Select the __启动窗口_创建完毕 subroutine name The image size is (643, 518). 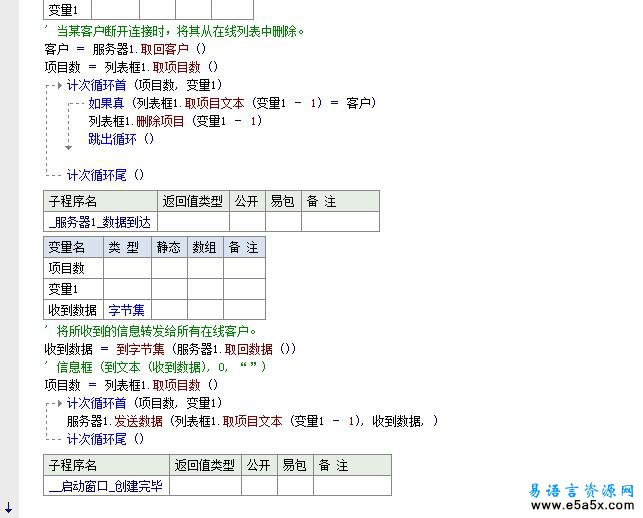point(106,486)
